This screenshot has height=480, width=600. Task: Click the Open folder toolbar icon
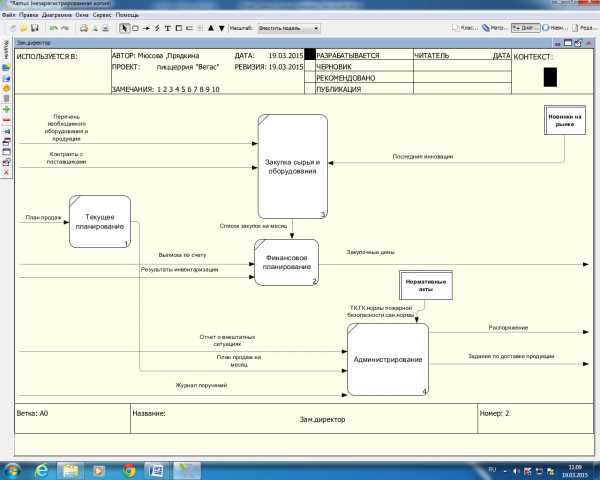click(x=22, y=28)
